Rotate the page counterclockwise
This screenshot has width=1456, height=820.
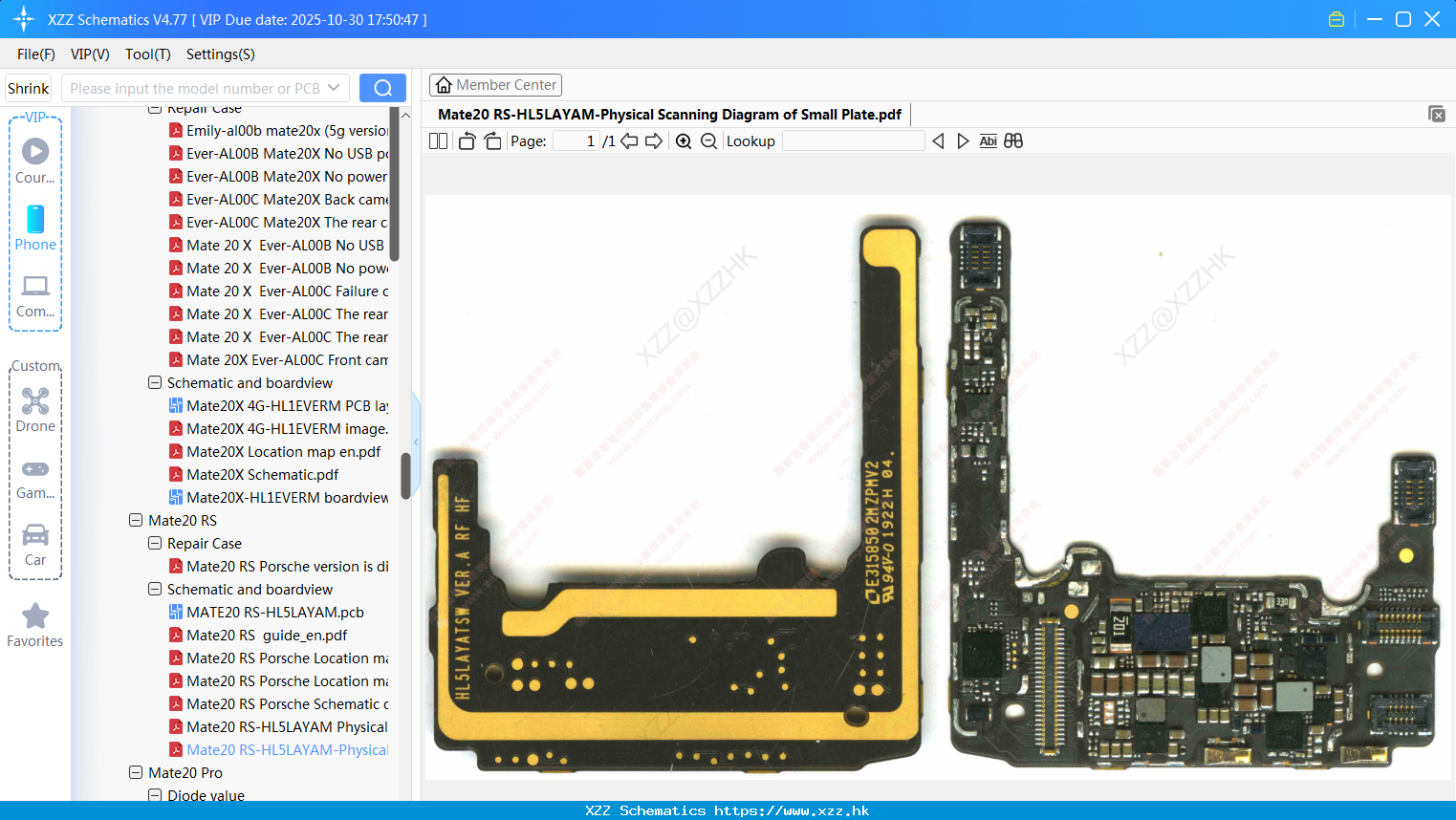[467, 140]
